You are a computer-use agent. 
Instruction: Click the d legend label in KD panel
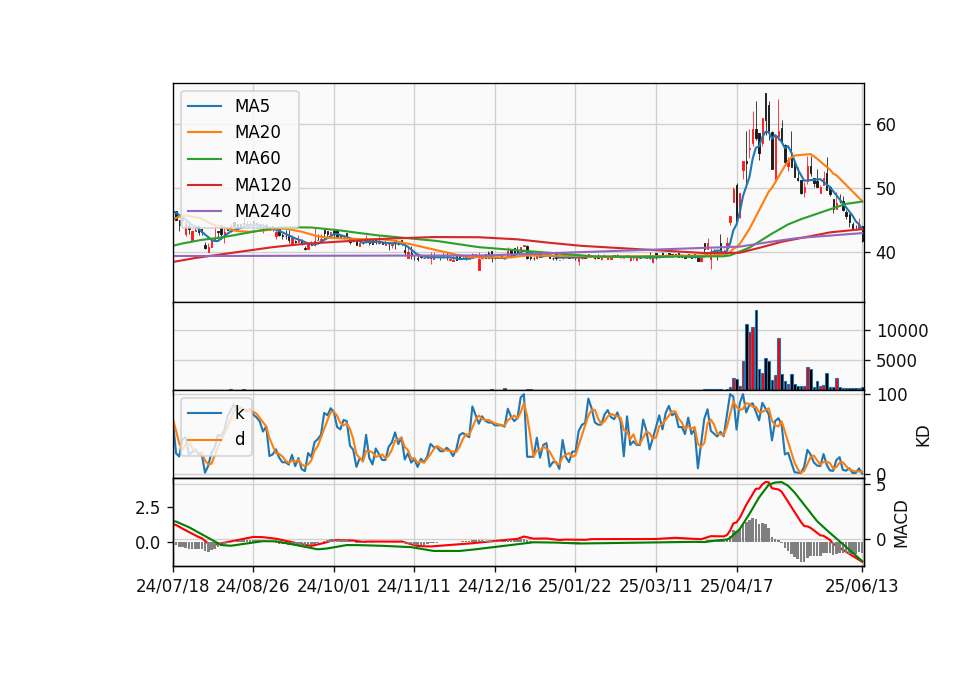pyautogui.click(x=240, y=439)
